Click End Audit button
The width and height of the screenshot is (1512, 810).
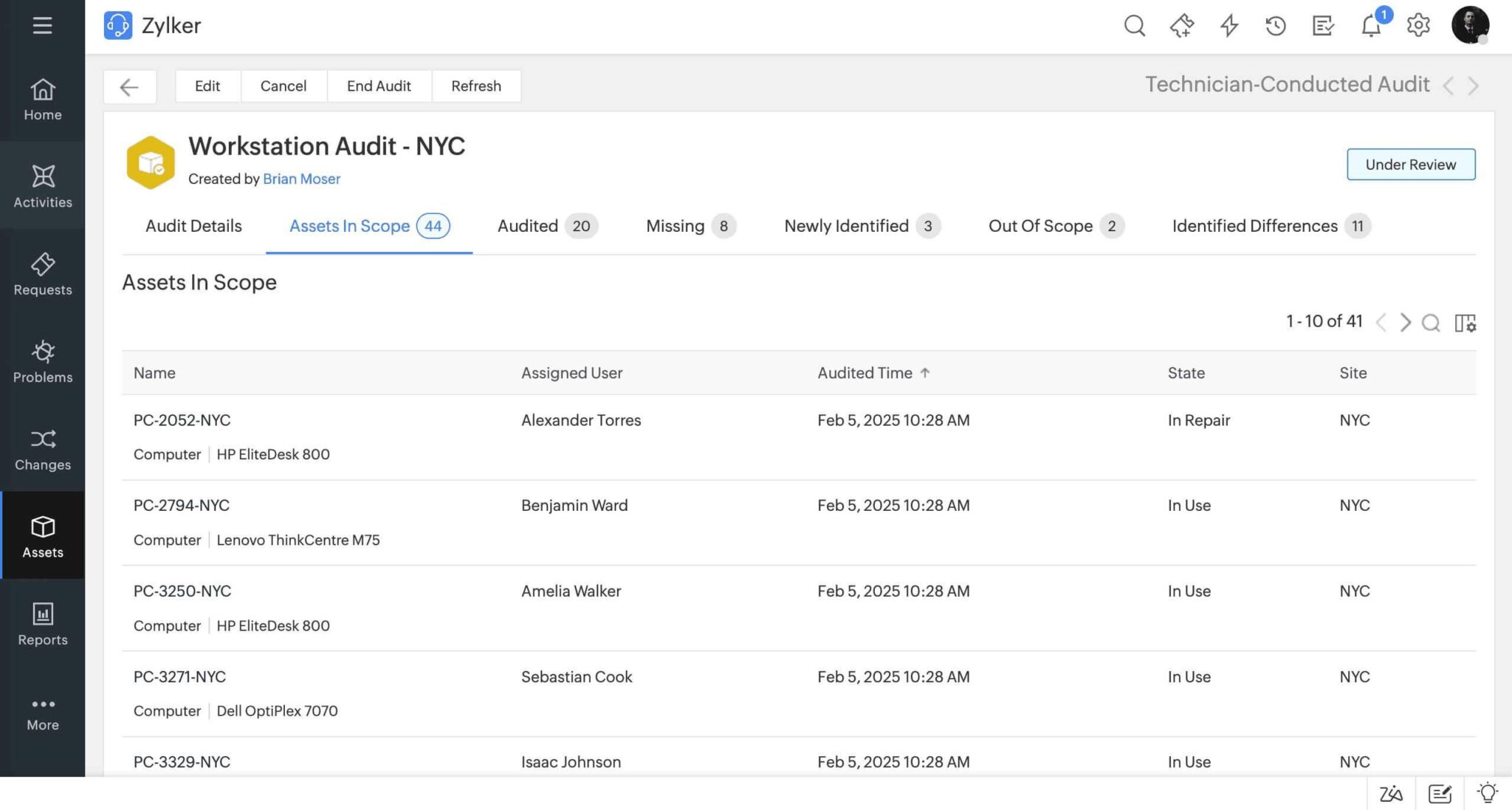(379, 86)
